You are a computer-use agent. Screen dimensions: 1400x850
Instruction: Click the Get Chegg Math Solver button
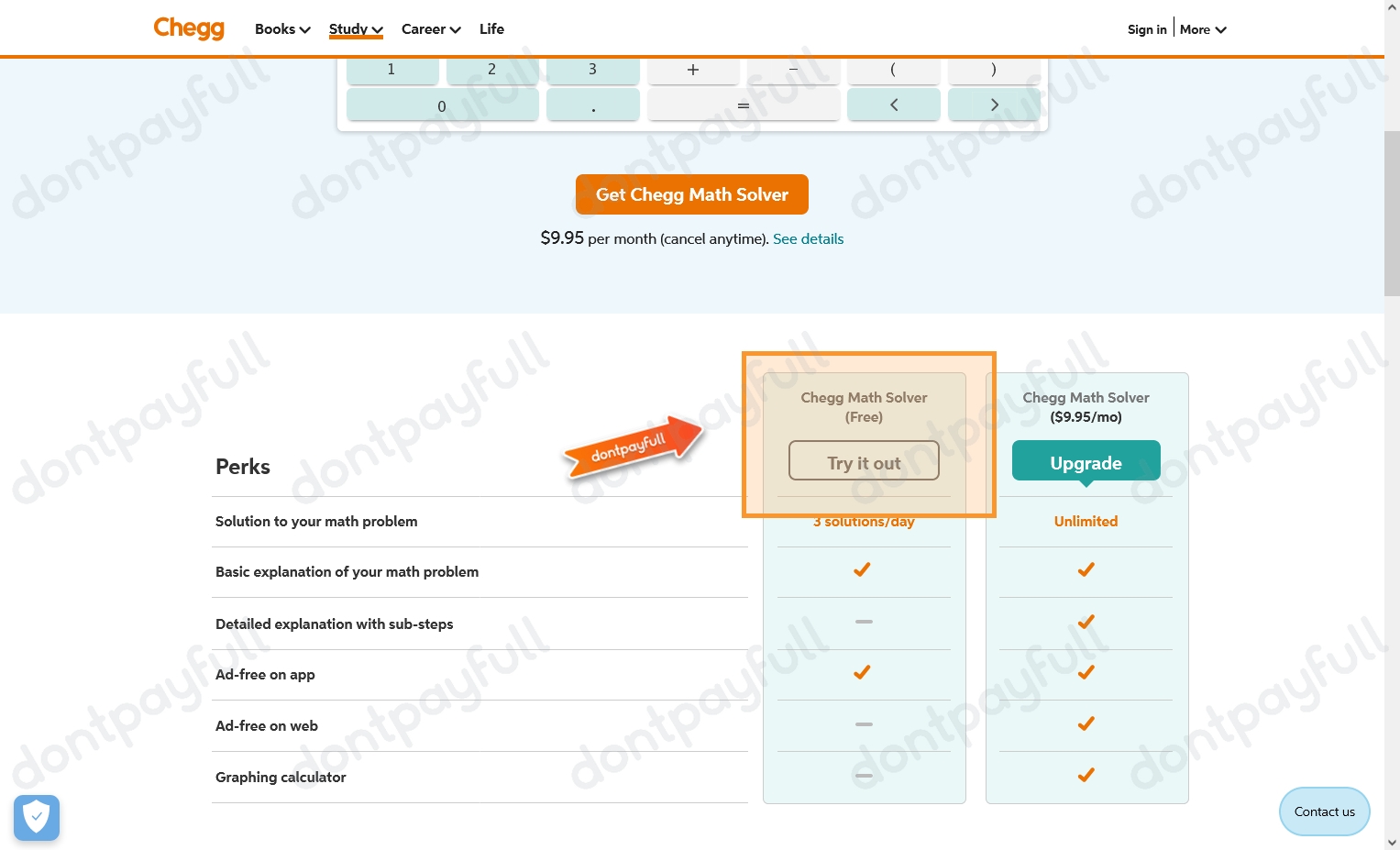click(692, 194)
